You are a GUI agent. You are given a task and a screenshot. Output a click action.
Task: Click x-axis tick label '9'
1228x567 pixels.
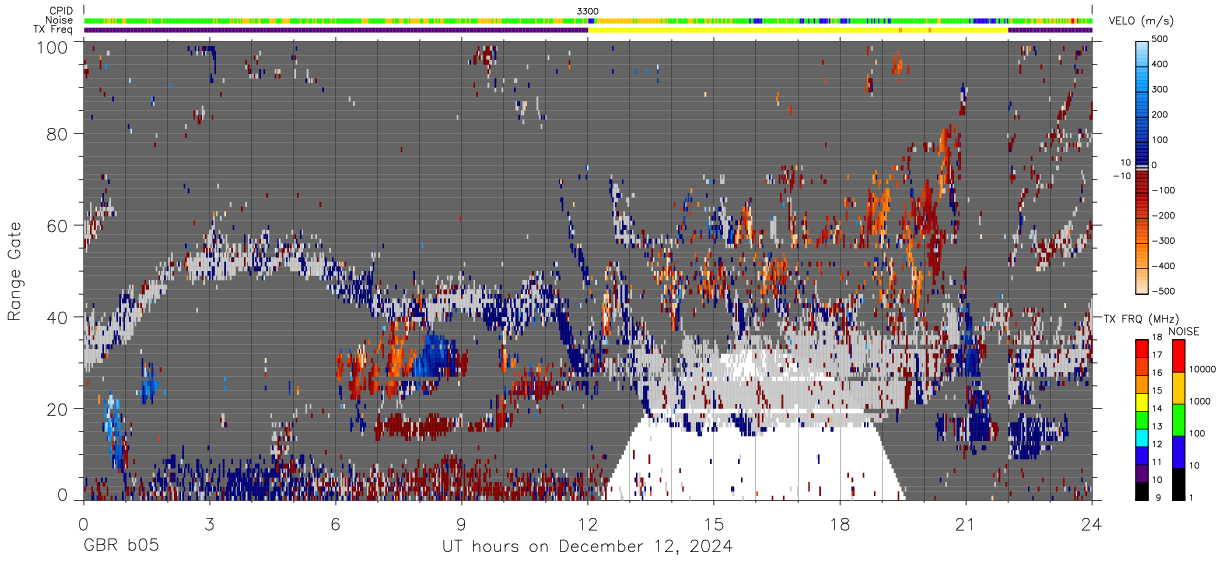tap(461, 523)
